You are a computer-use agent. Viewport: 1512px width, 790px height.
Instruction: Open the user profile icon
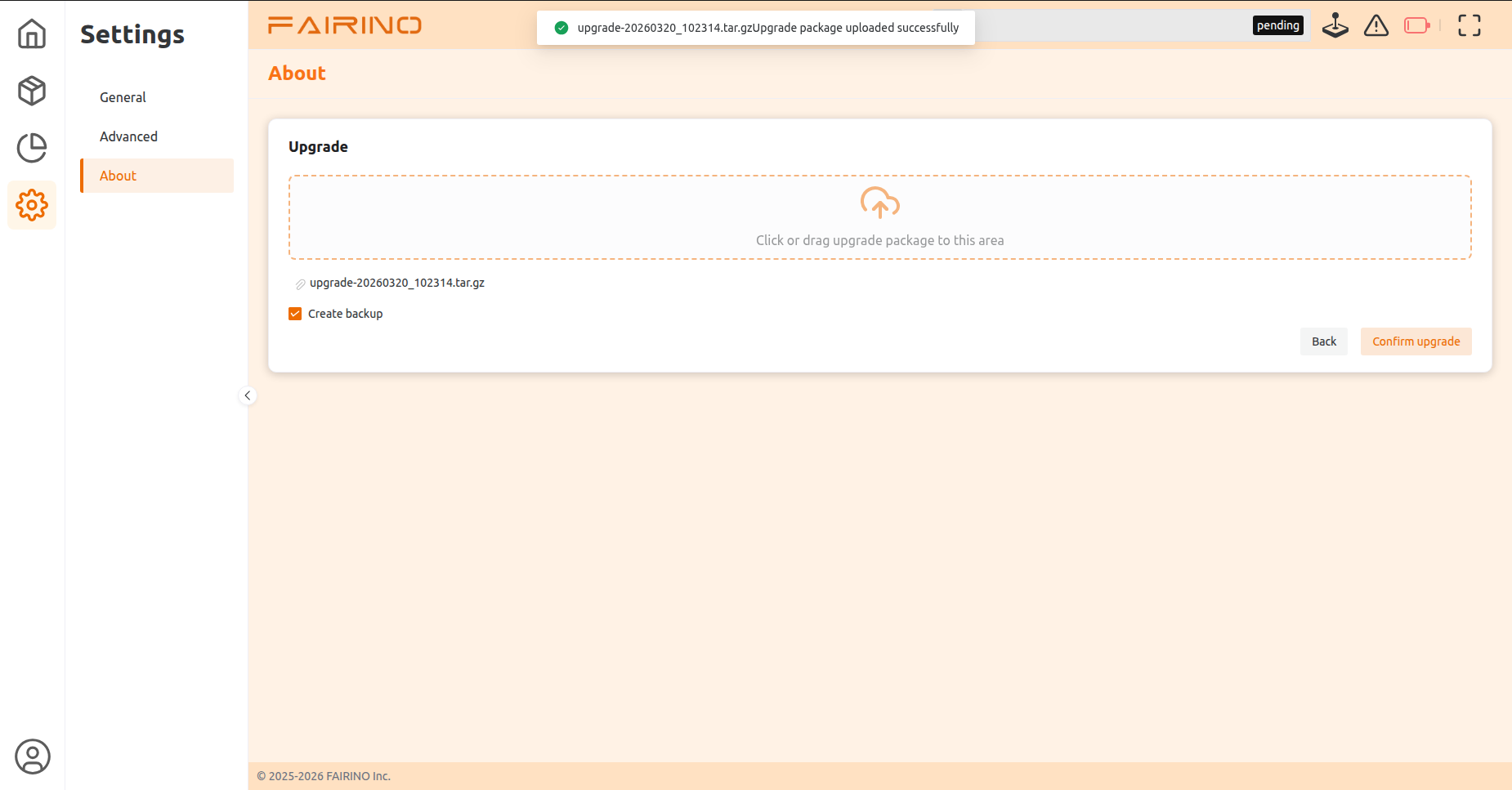coord(33,757)
